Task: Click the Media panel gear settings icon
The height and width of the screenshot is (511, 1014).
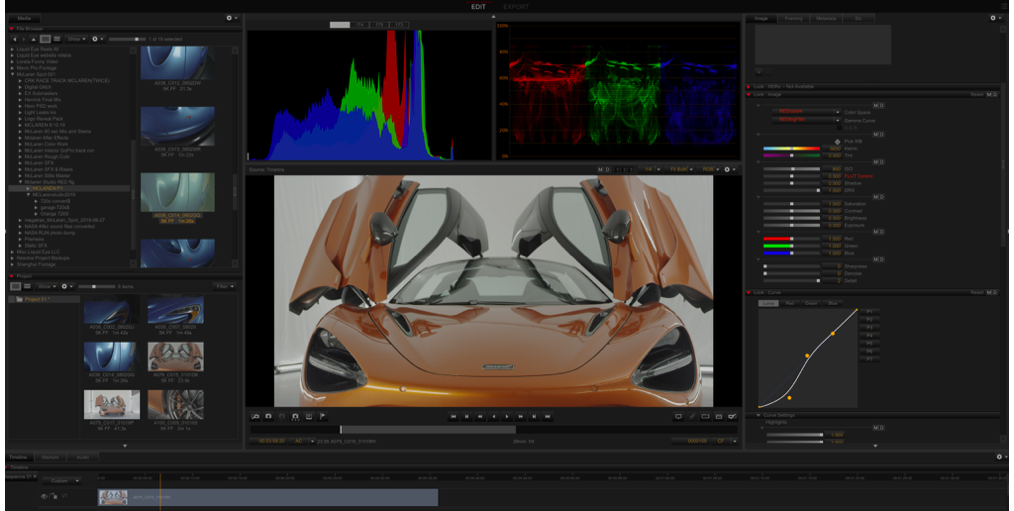Action: point(230,18)
